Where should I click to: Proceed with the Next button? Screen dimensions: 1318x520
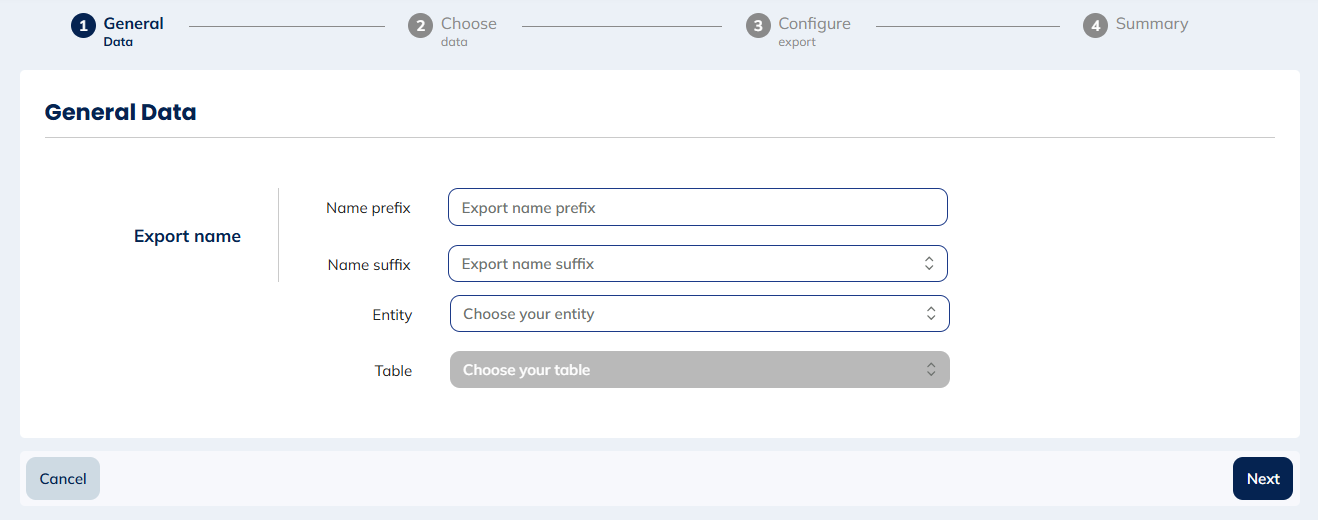click(1262, 479)
